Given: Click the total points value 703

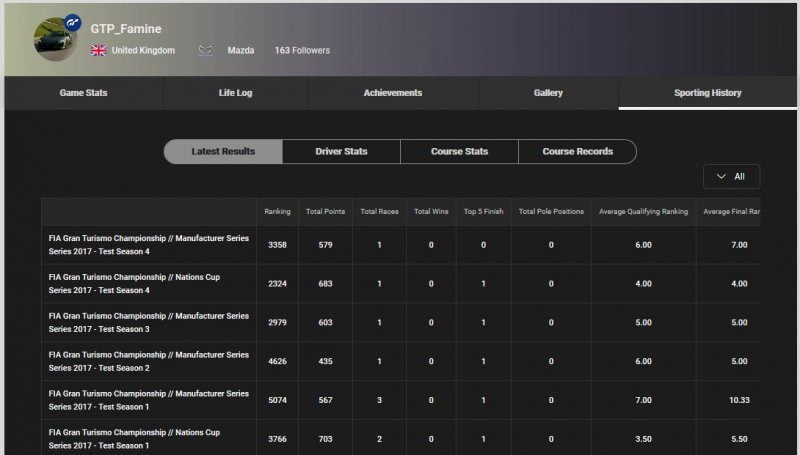Looking at the screenshot, I should click(x=326, y=439).
